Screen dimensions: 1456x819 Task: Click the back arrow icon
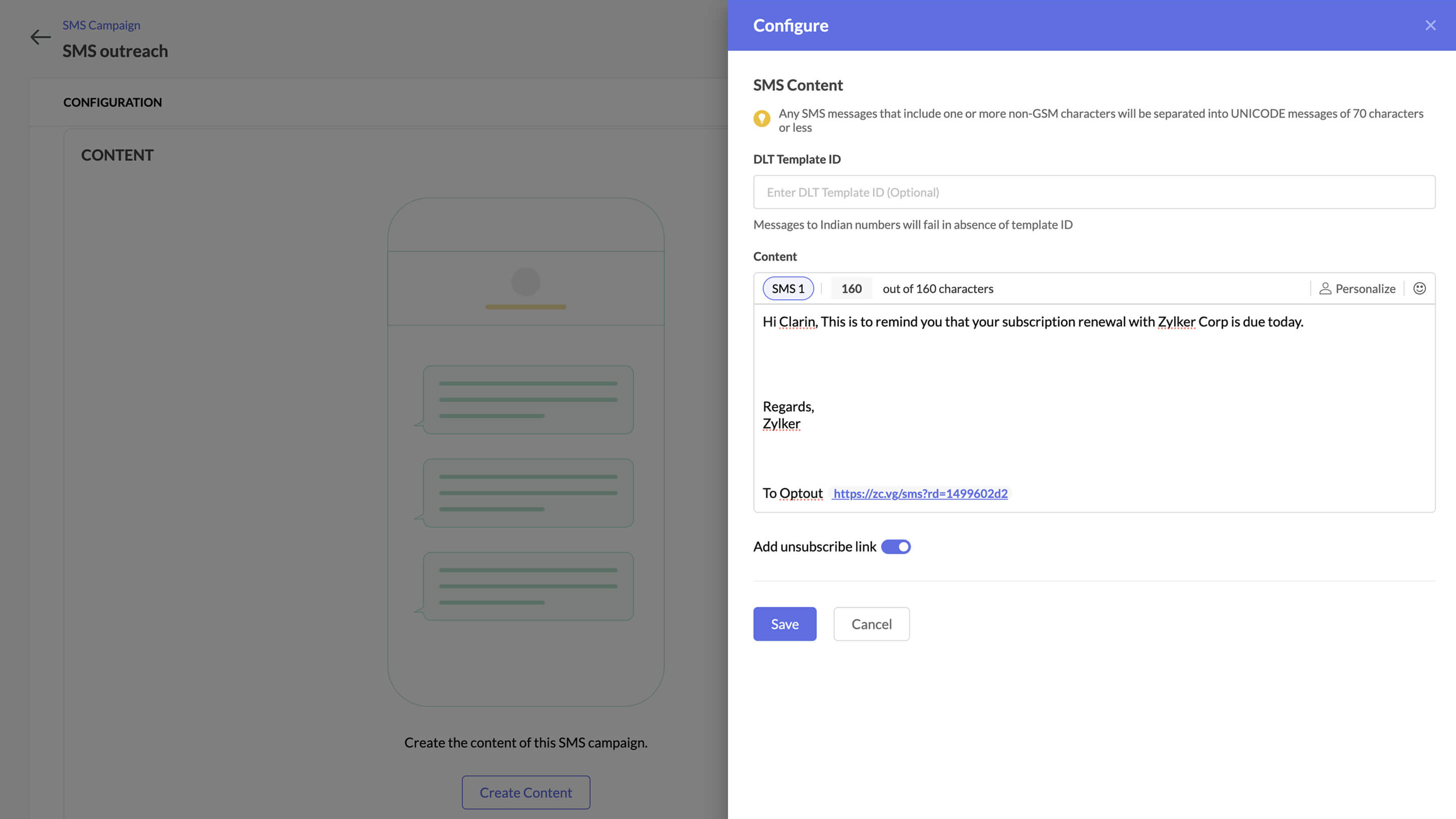[40, 37]
